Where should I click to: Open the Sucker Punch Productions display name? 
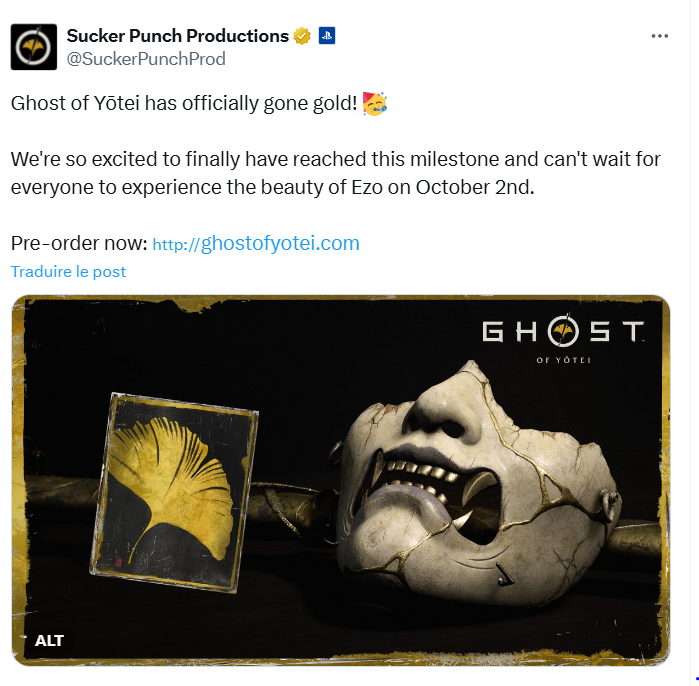(178, 36)
